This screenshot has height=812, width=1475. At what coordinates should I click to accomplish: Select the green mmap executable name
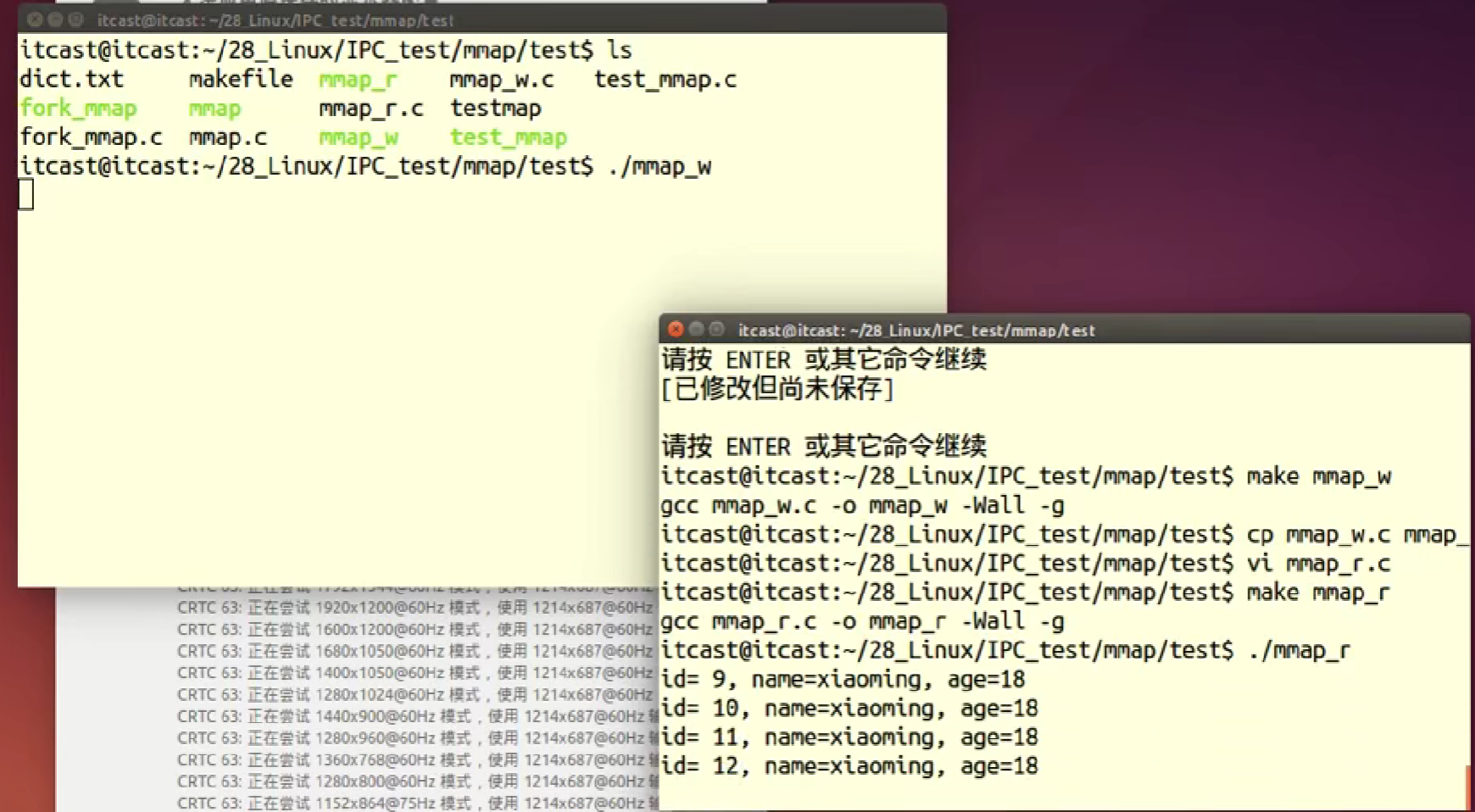point(214,109)
